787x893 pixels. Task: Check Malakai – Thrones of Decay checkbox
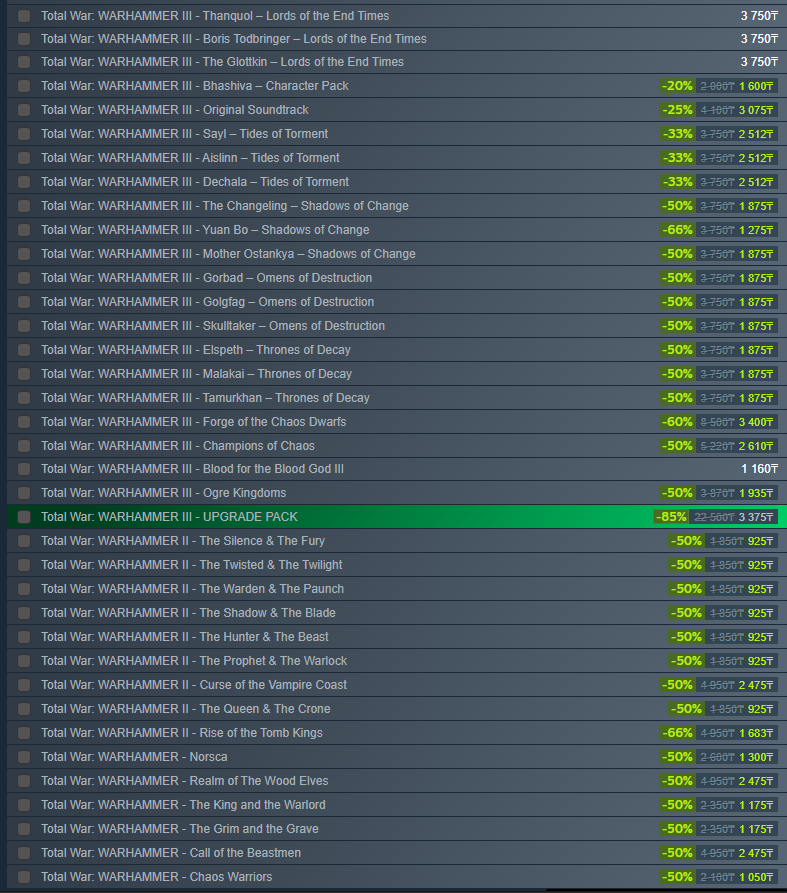(x=24, y=374)
